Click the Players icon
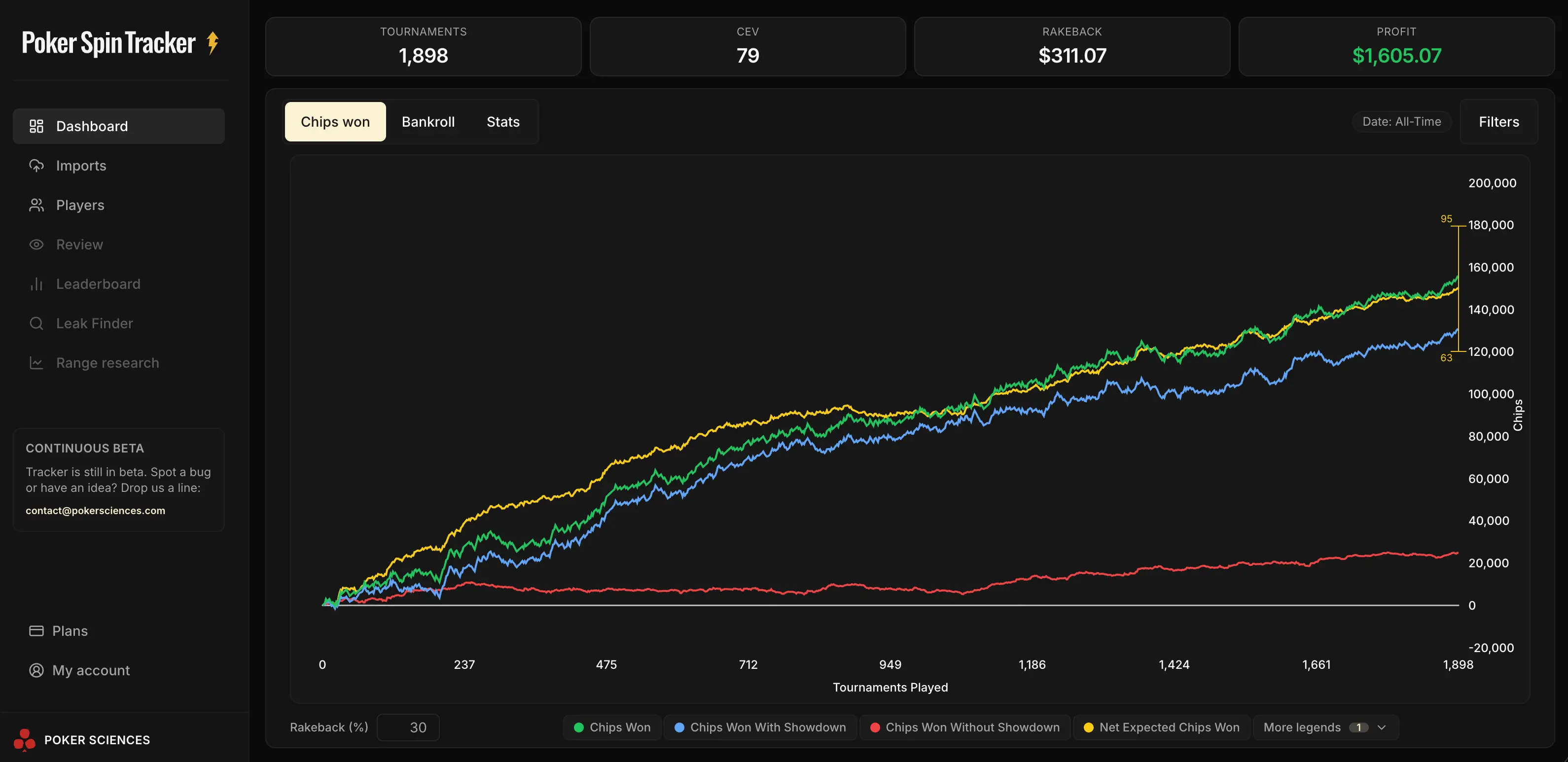The width and height of the screenshot is (1568, 762). (36, 205)
